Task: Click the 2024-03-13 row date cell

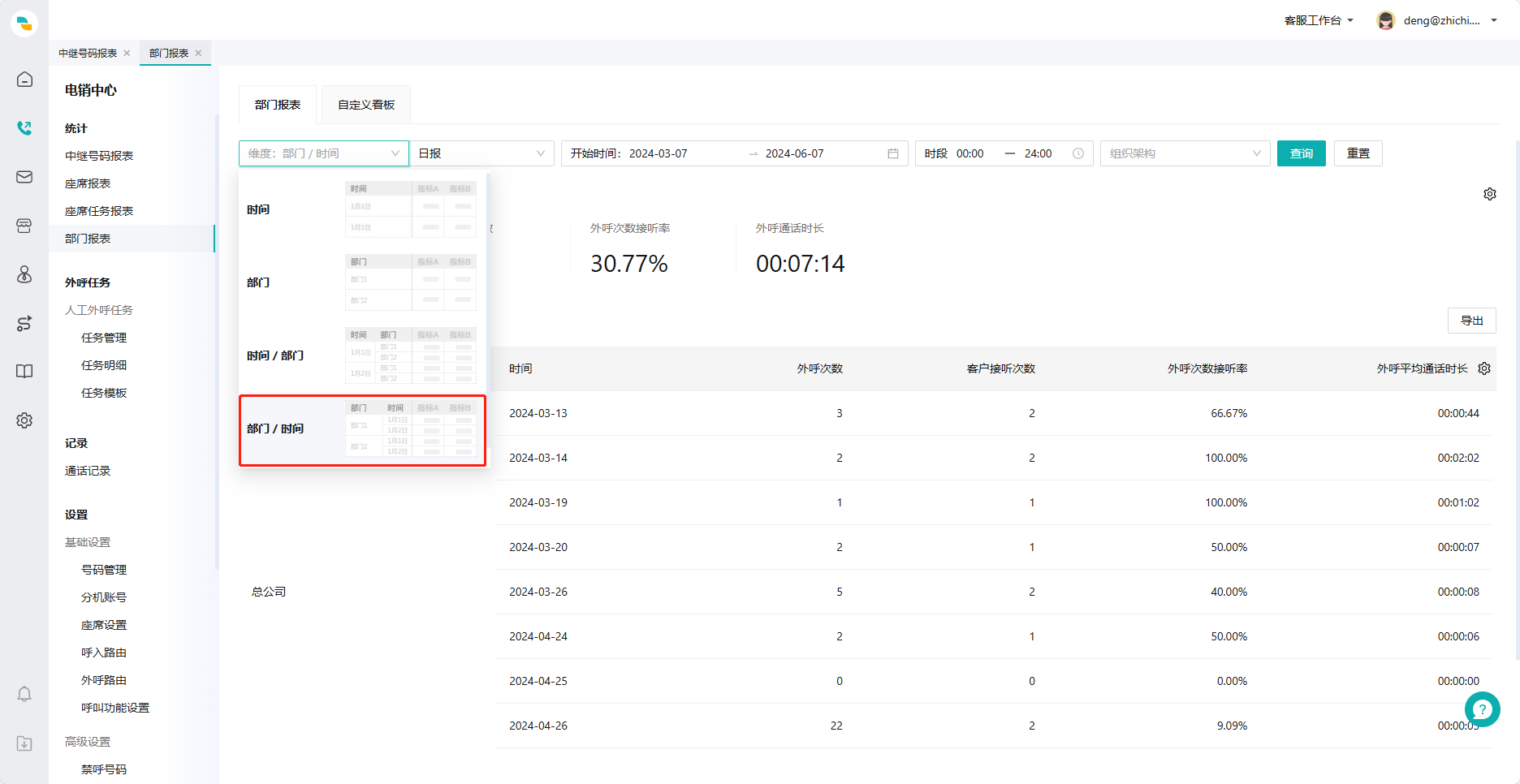Action: 538,413
